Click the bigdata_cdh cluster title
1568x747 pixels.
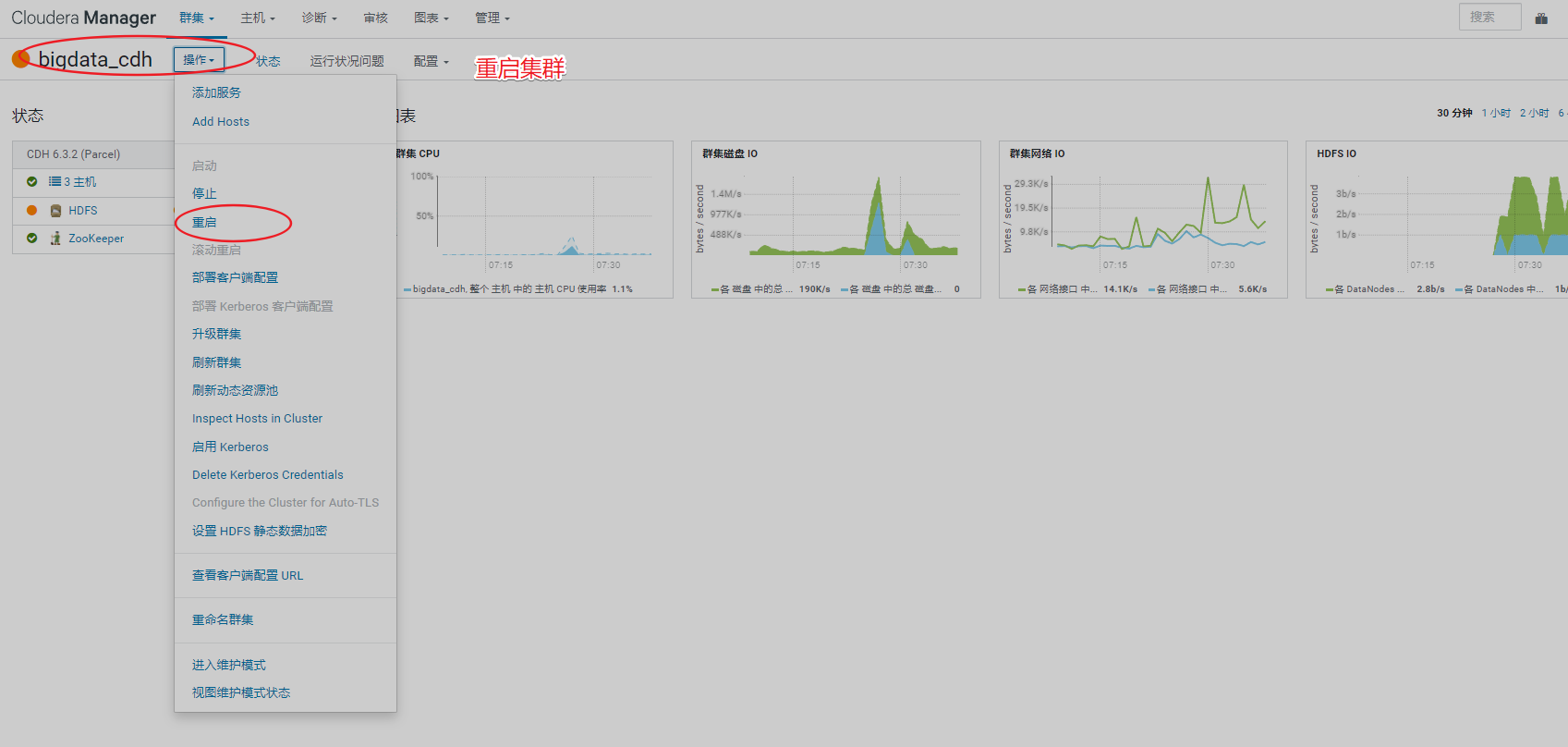[x=95, y=59]
